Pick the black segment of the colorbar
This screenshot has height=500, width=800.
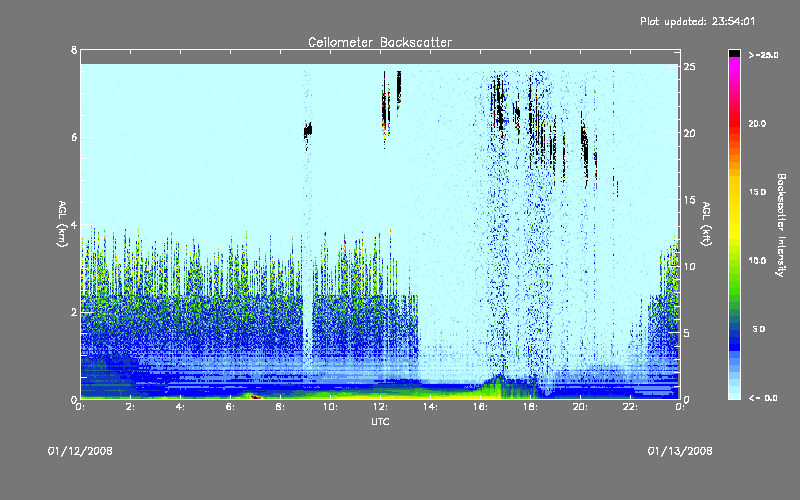tap(734, 53)
